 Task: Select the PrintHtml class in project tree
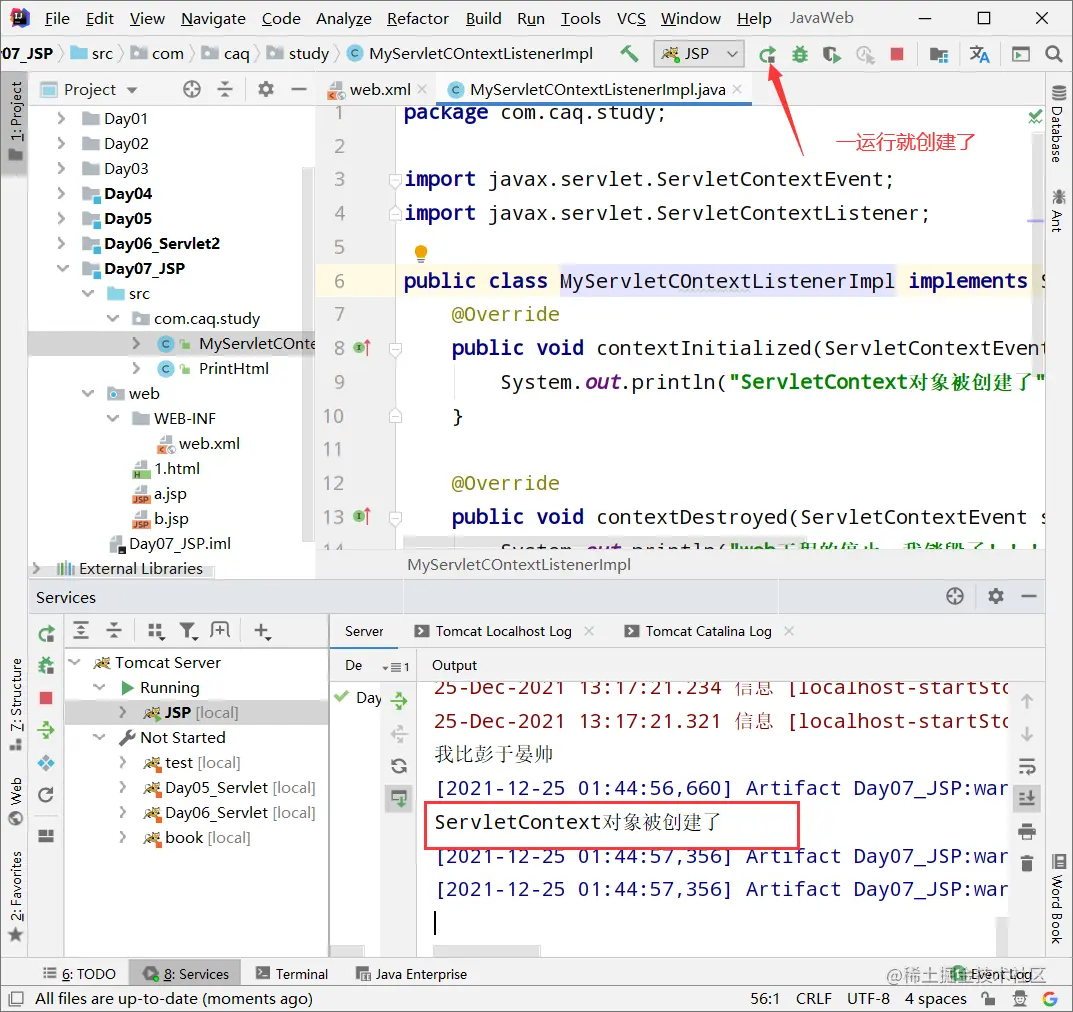233,368
